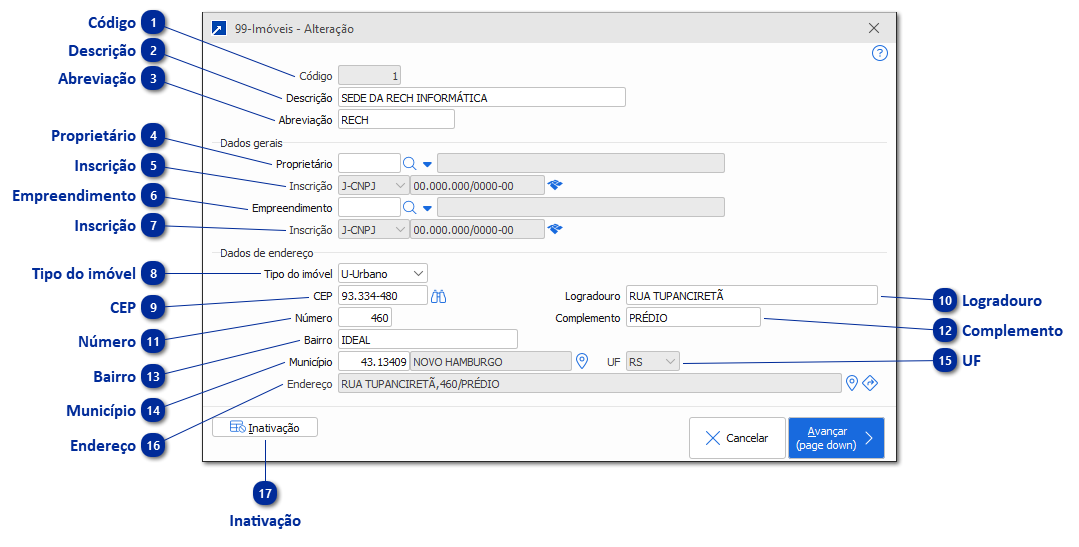Select the Logradouro input field
The image size is (1079, 547).
tap(750, 296)
